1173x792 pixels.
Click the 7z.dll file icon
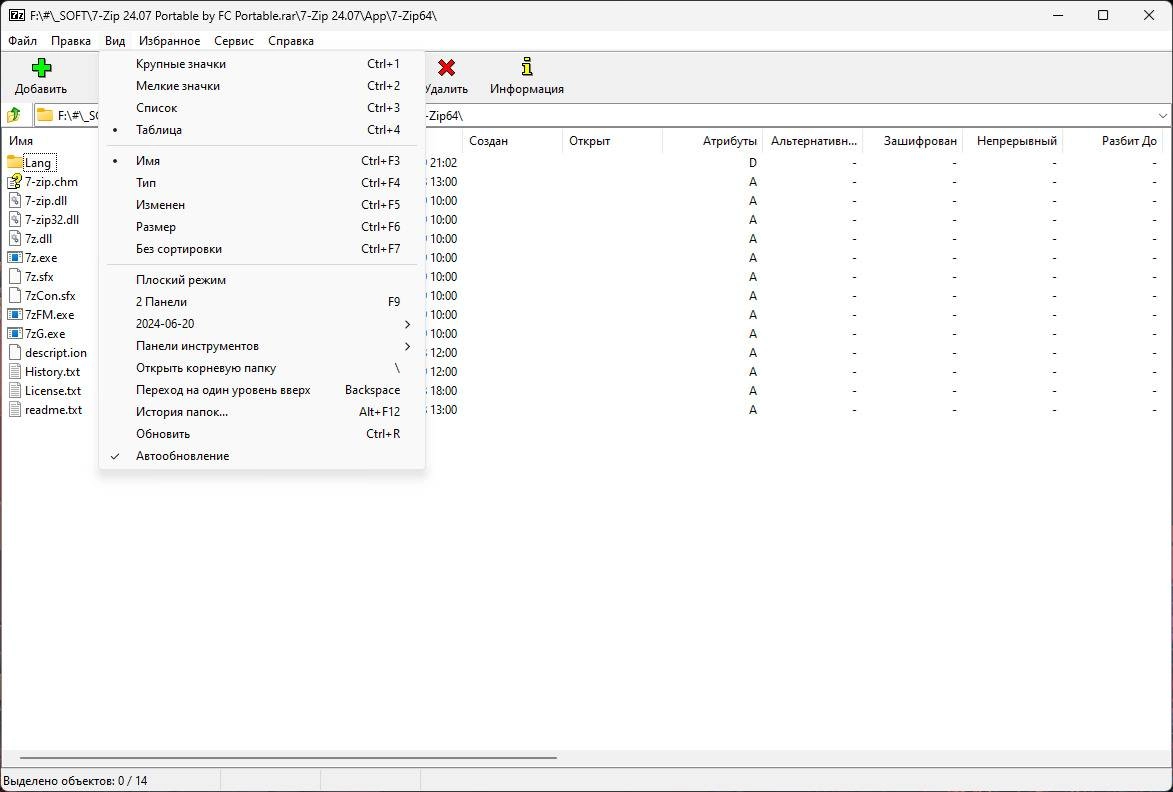15,239
